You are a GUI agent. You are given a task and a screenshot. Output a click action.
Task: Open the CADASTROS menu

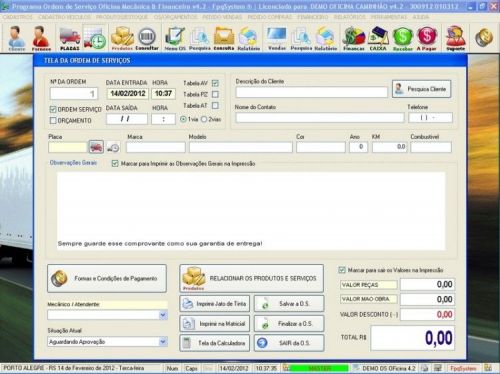18,17
